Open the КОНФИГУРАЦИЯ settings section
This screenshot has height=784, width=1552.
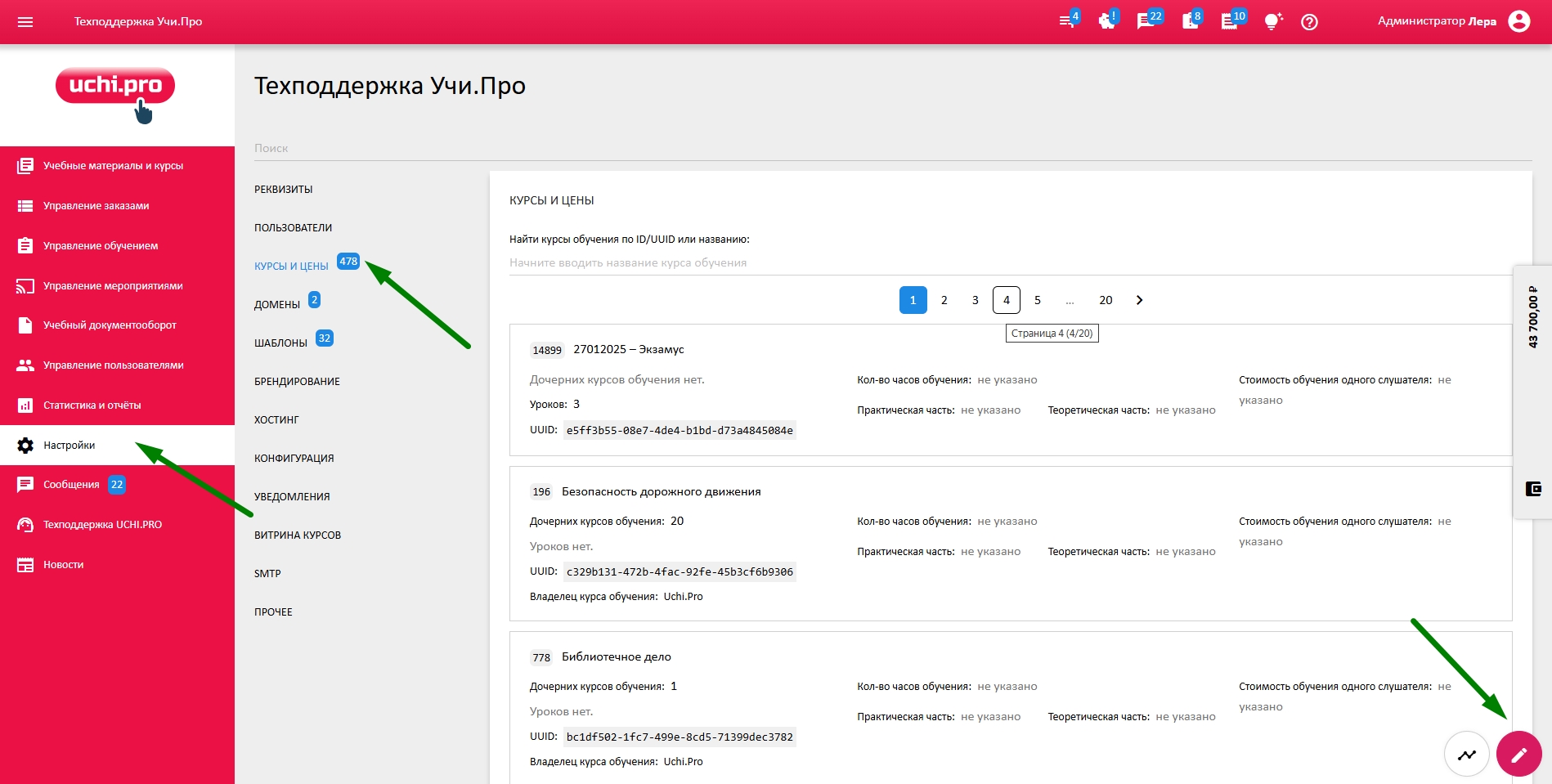(294, 459)
